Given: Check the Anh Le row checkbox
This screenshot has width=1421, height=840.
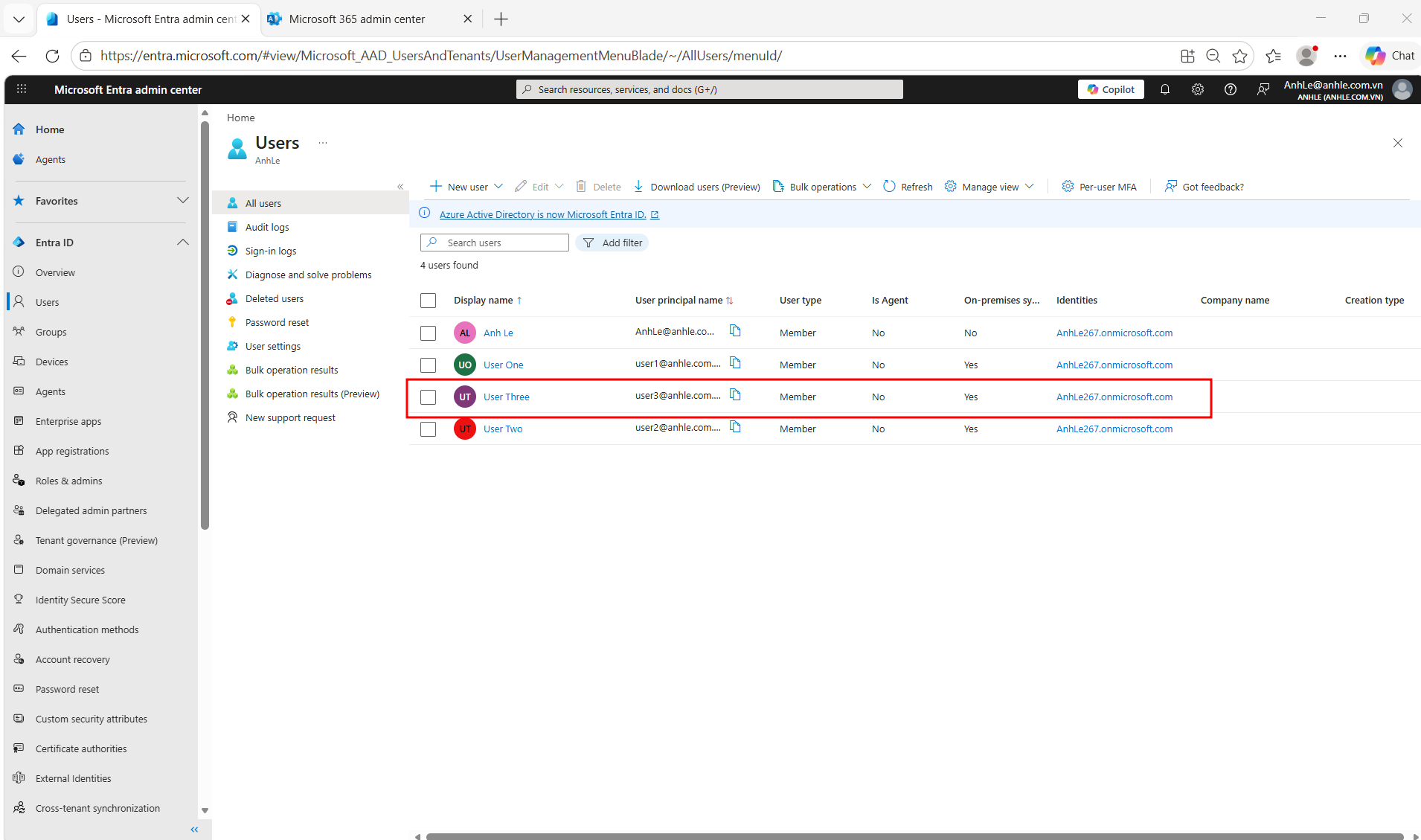Looking at the screenshot, I should [x=428, y=333].
